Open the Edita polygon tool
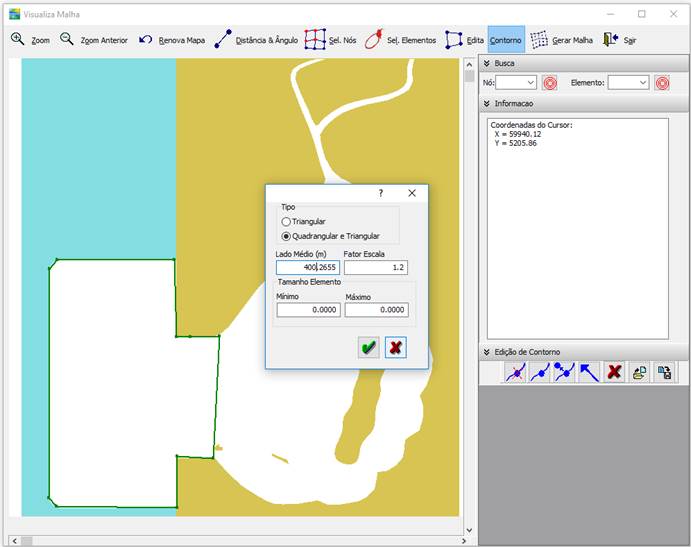The width and height of the screenshot is (691, 547). coord(464,40)
